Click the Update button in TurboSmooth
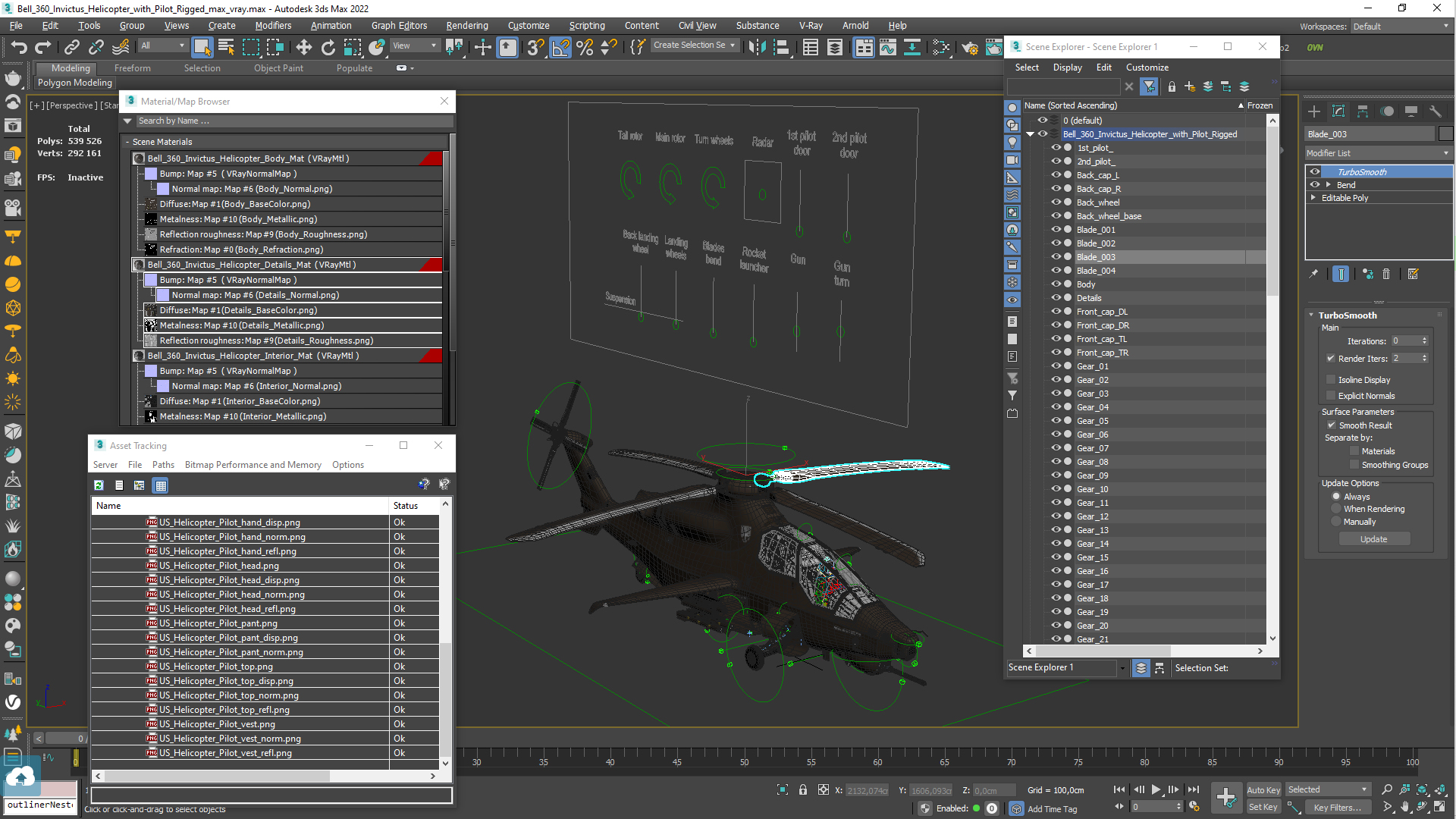1456x819 pixels. pyautogui.click(x=1373, y=539)
